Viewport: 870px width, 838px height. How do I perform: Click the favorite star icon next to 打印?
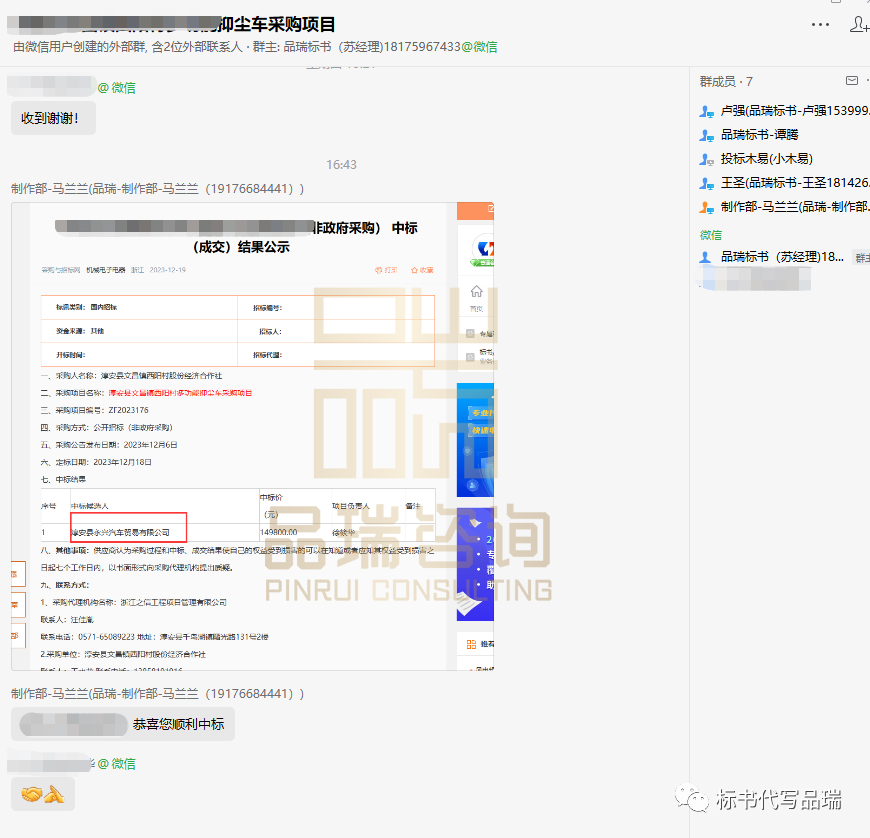coord(414,270)
